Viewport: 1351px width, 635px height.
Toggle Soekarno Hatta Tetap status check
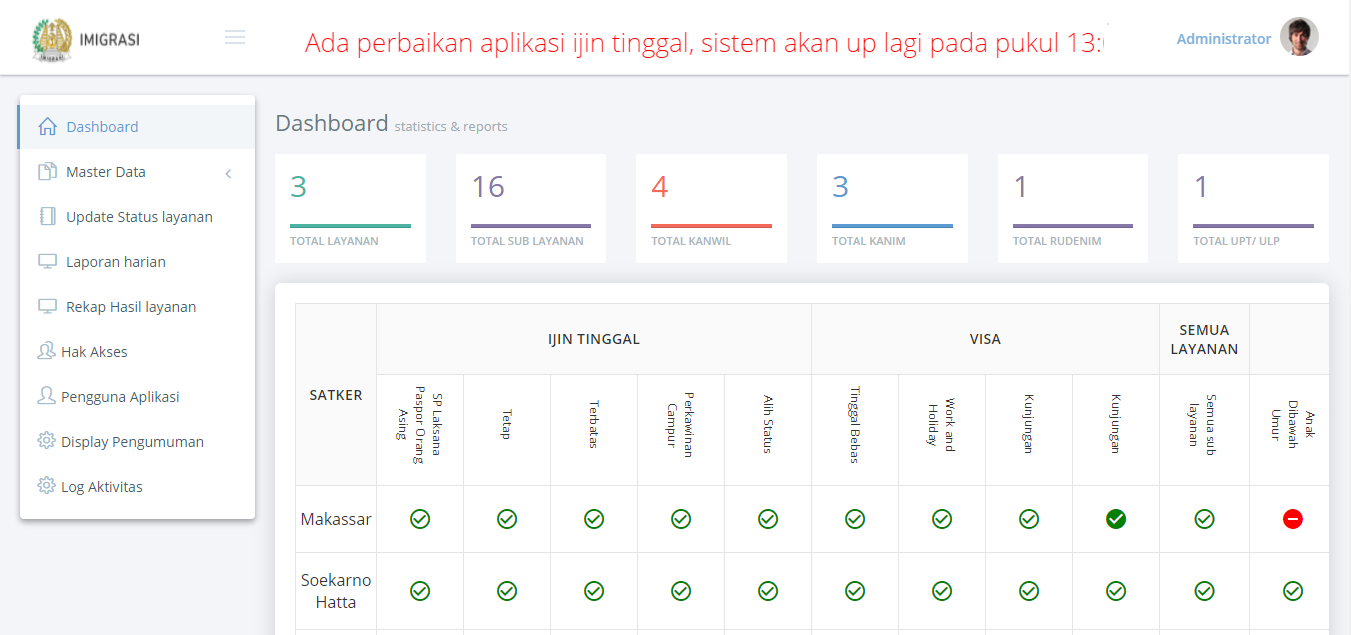(507, 591)
